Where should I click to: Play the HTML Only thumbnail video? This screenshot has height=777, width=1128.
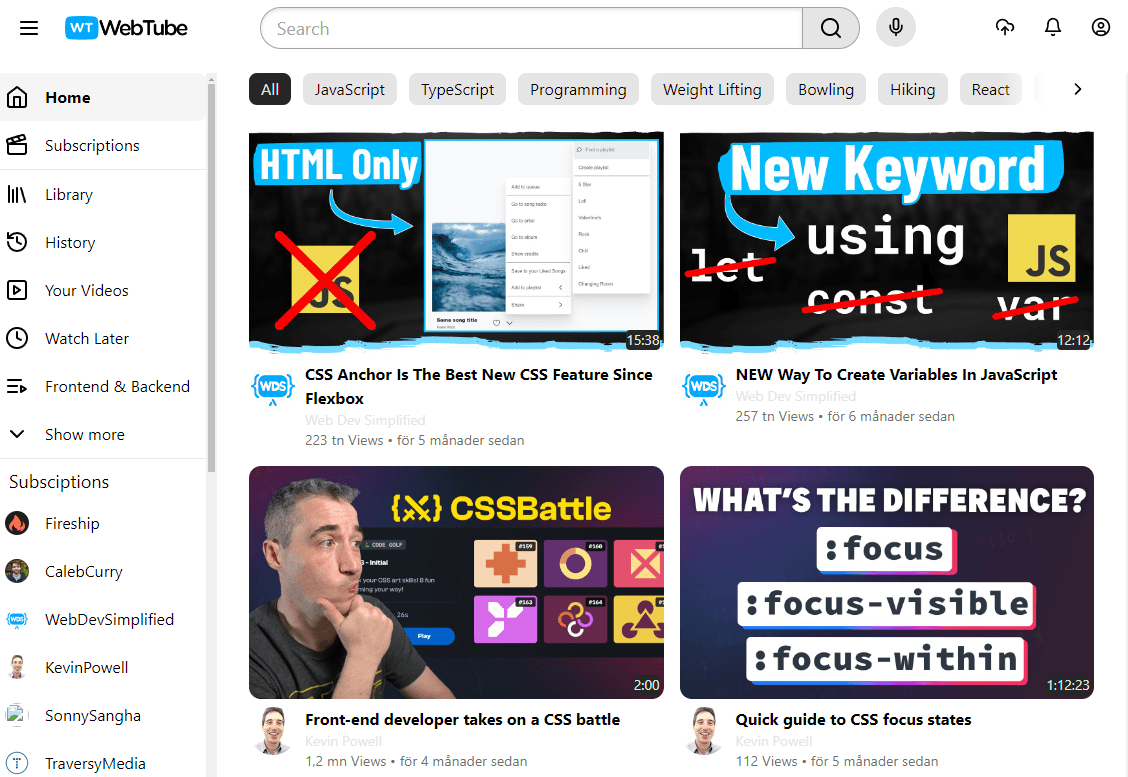pyautogui.click(x=456, y=242)
